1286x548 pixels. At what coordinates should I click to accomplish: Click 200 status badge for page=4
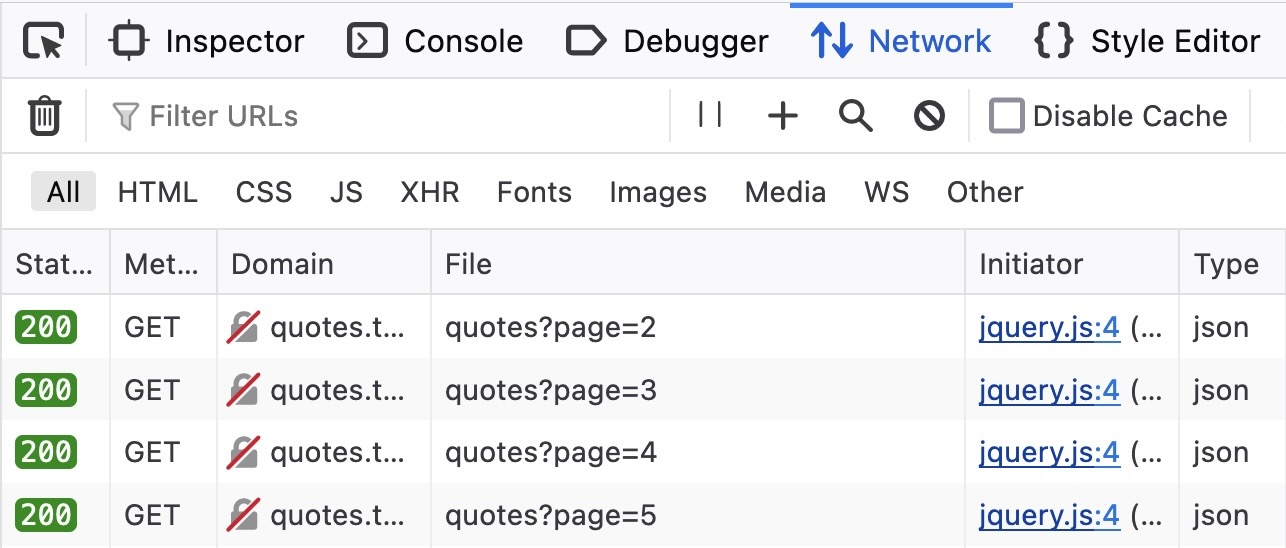[46, 452]
